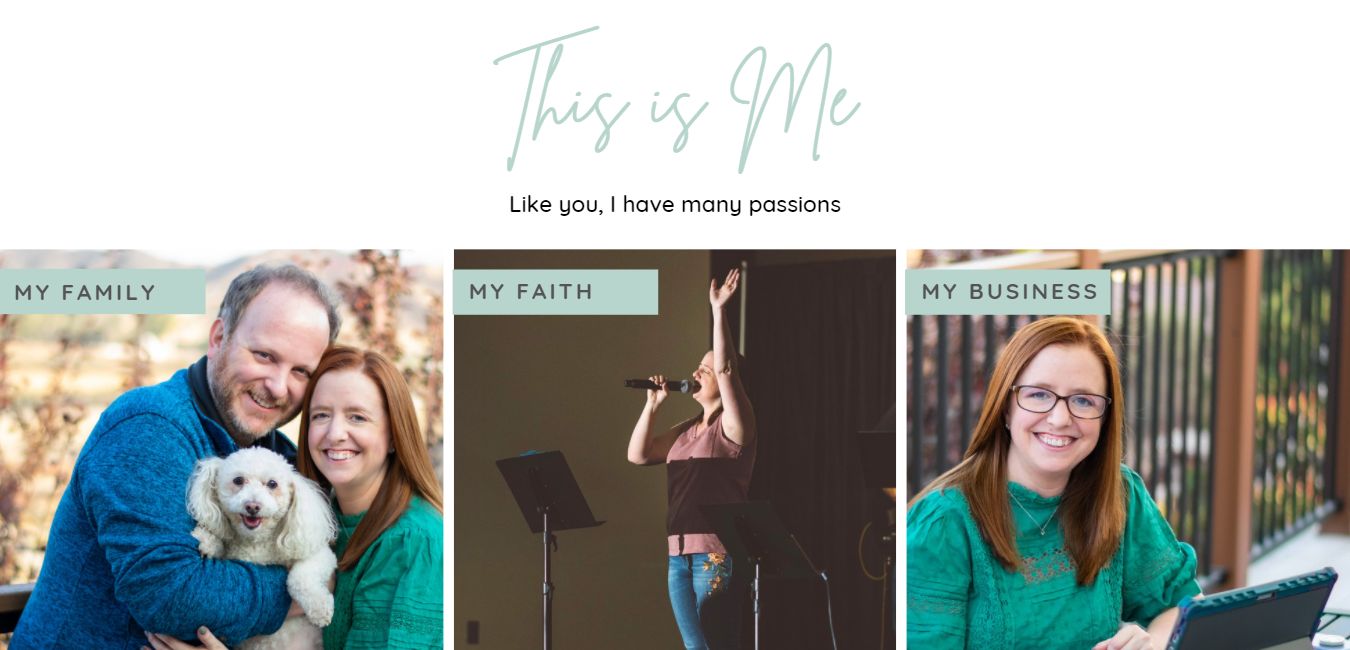Select the MY BUSINESS label

coord(1010,292)
